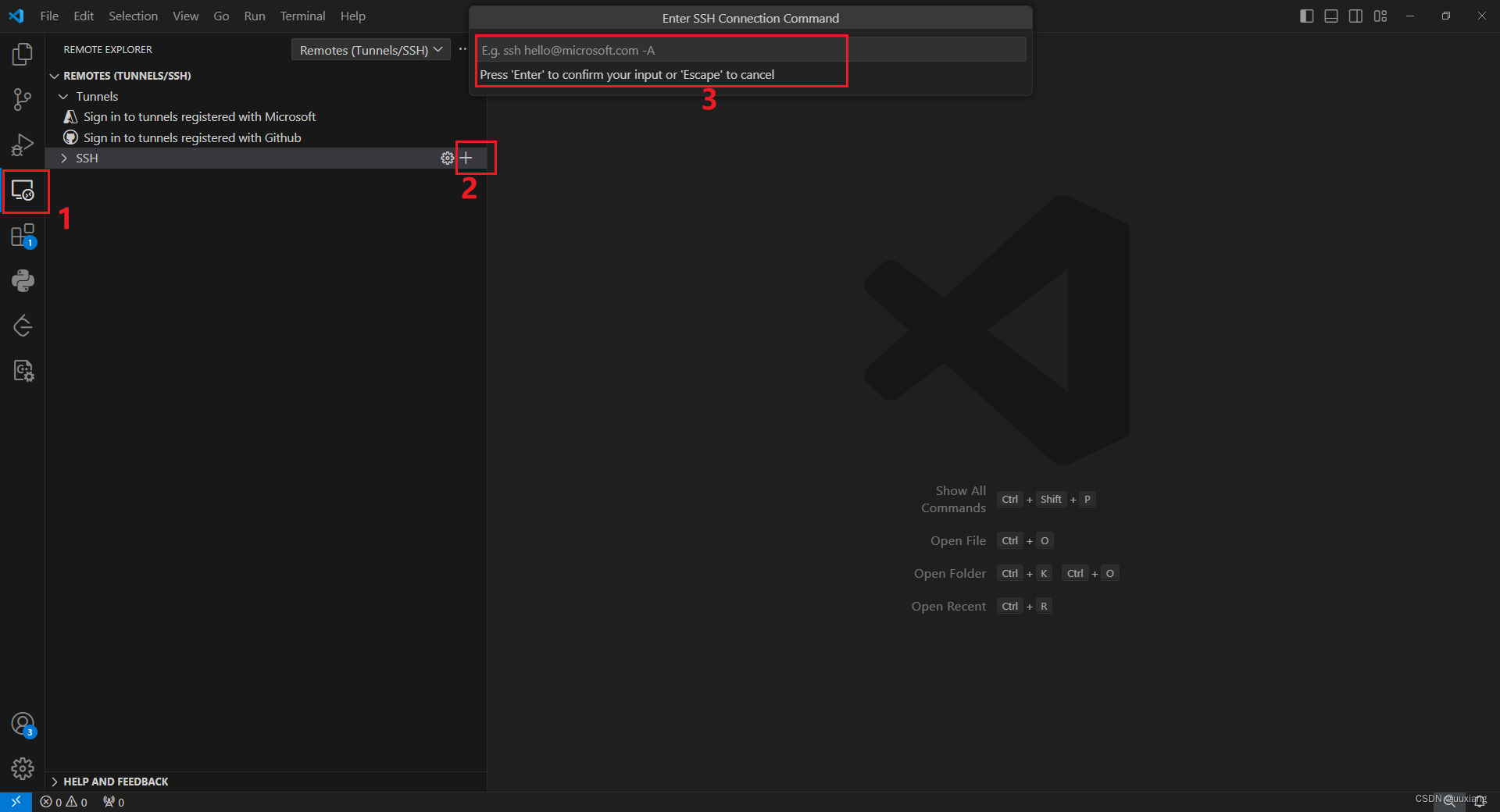Toggle the primary side bar visibility
This screenshot has width=1500, height=812.
tap(1306, 16)
